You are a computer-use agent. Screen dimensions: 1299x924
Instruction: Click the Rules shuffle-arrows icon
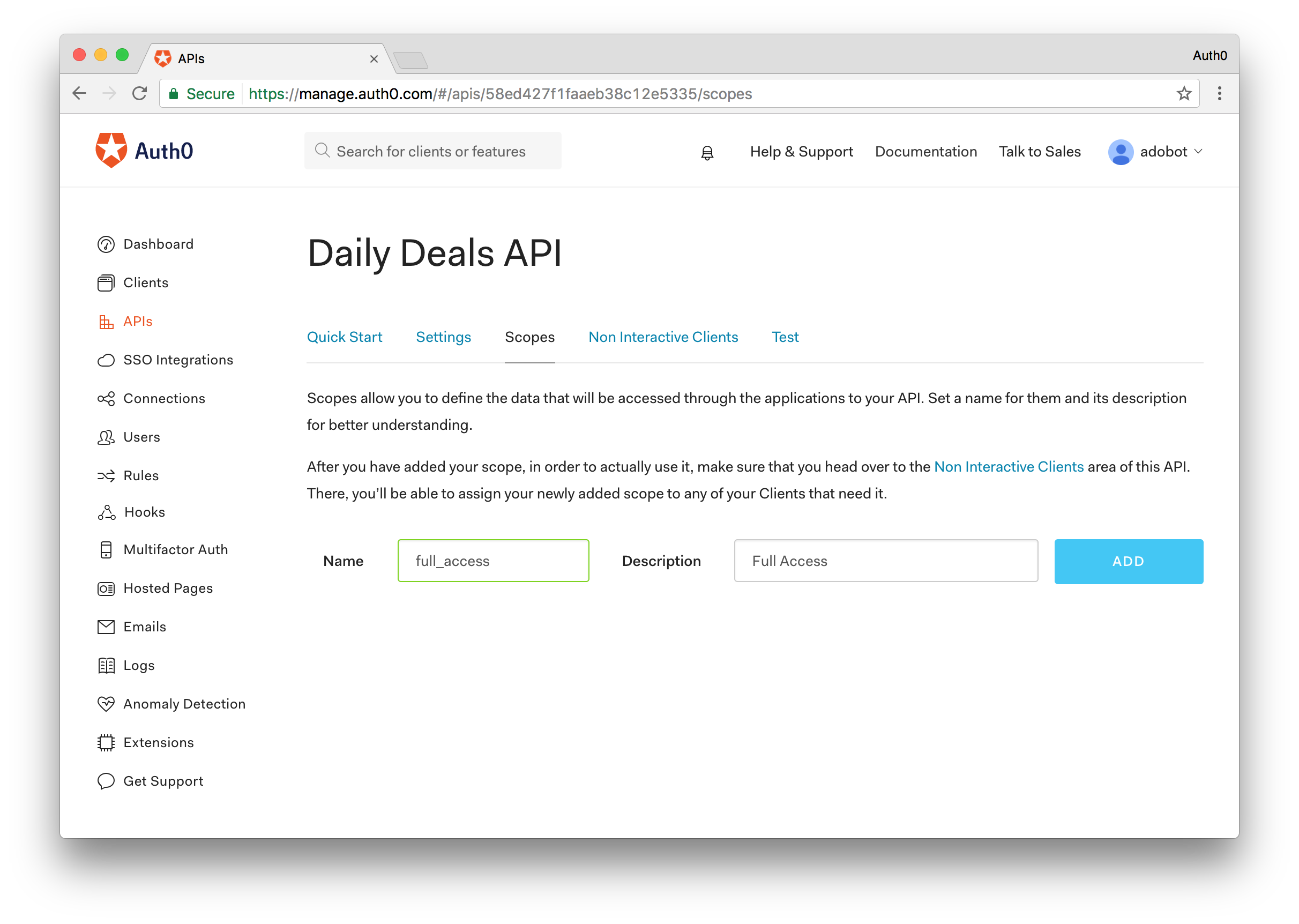coord(106,475)
